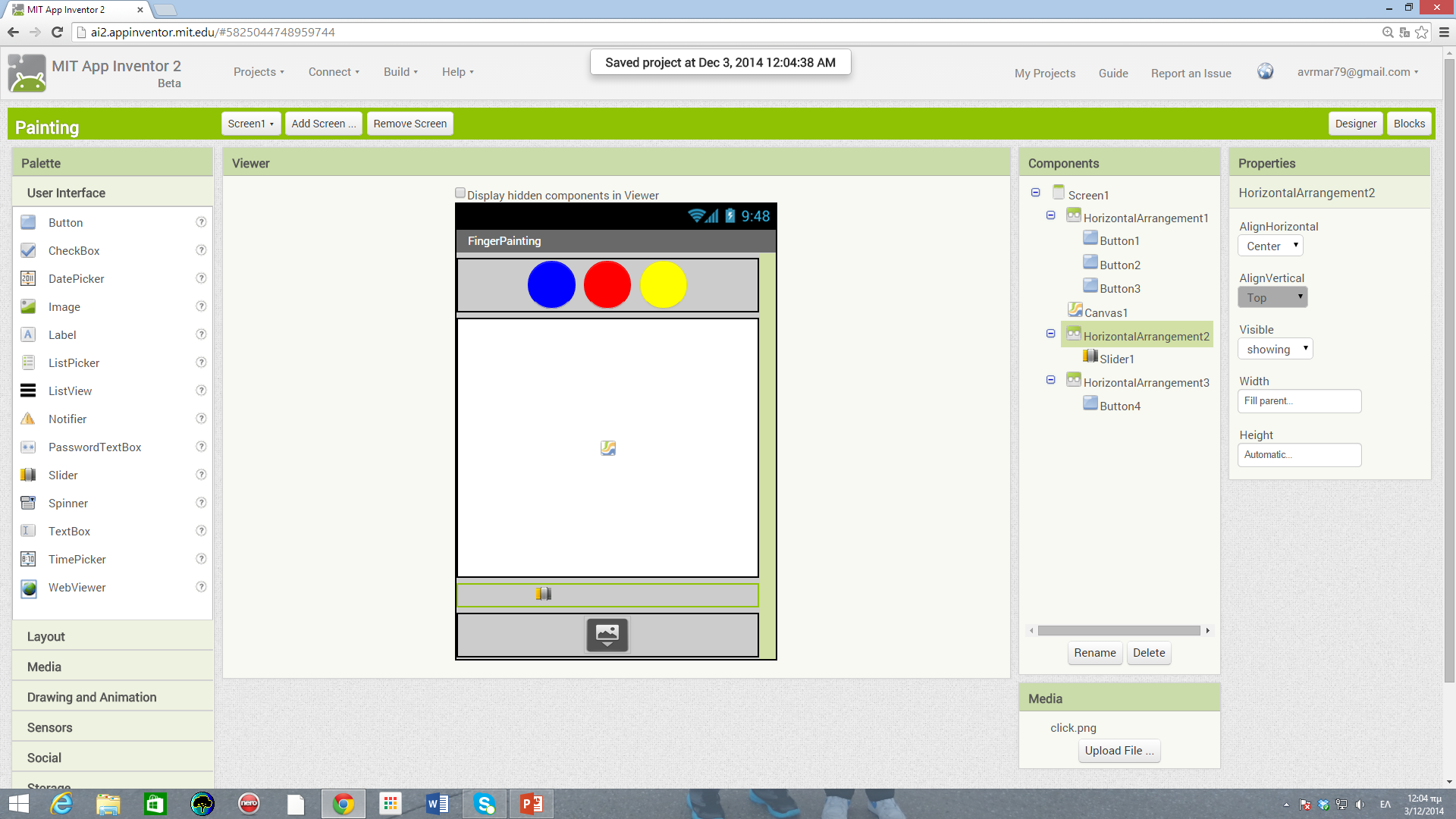Select the slider thumb in the phone preview

544,594
